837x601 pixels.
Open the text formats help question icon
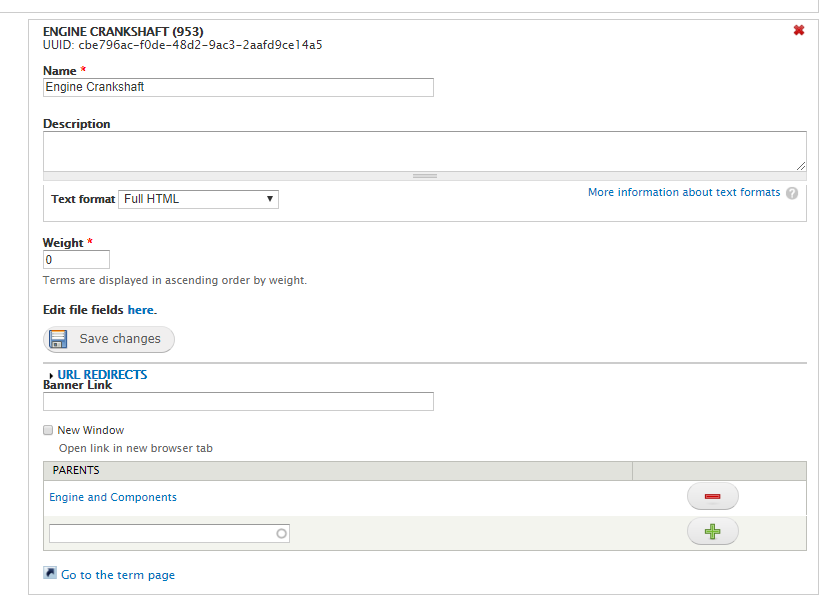[792, 193]
